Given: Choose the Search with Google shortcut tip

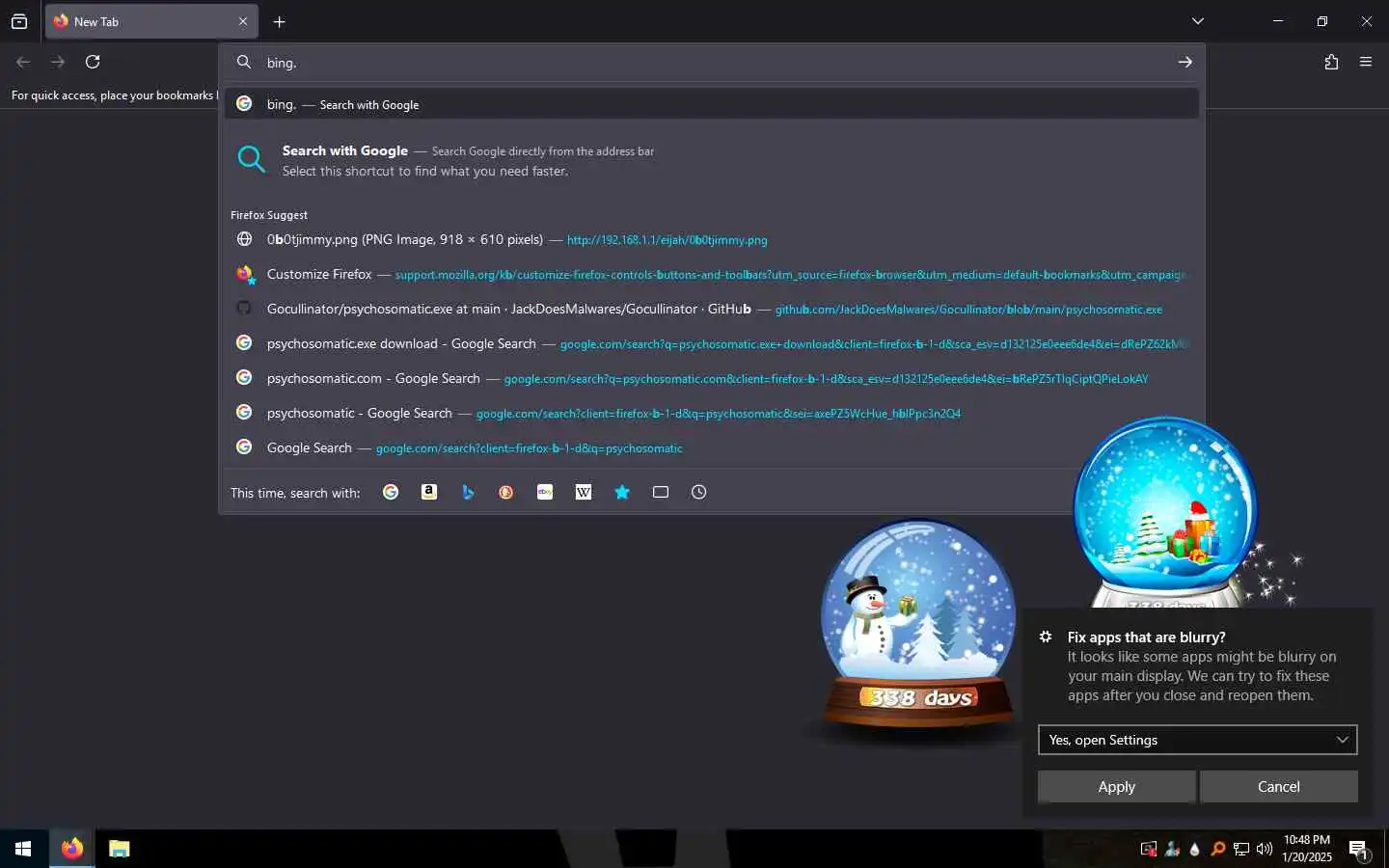Looking at the screenshot, I should pyautogui.click(x=712, y=160).
